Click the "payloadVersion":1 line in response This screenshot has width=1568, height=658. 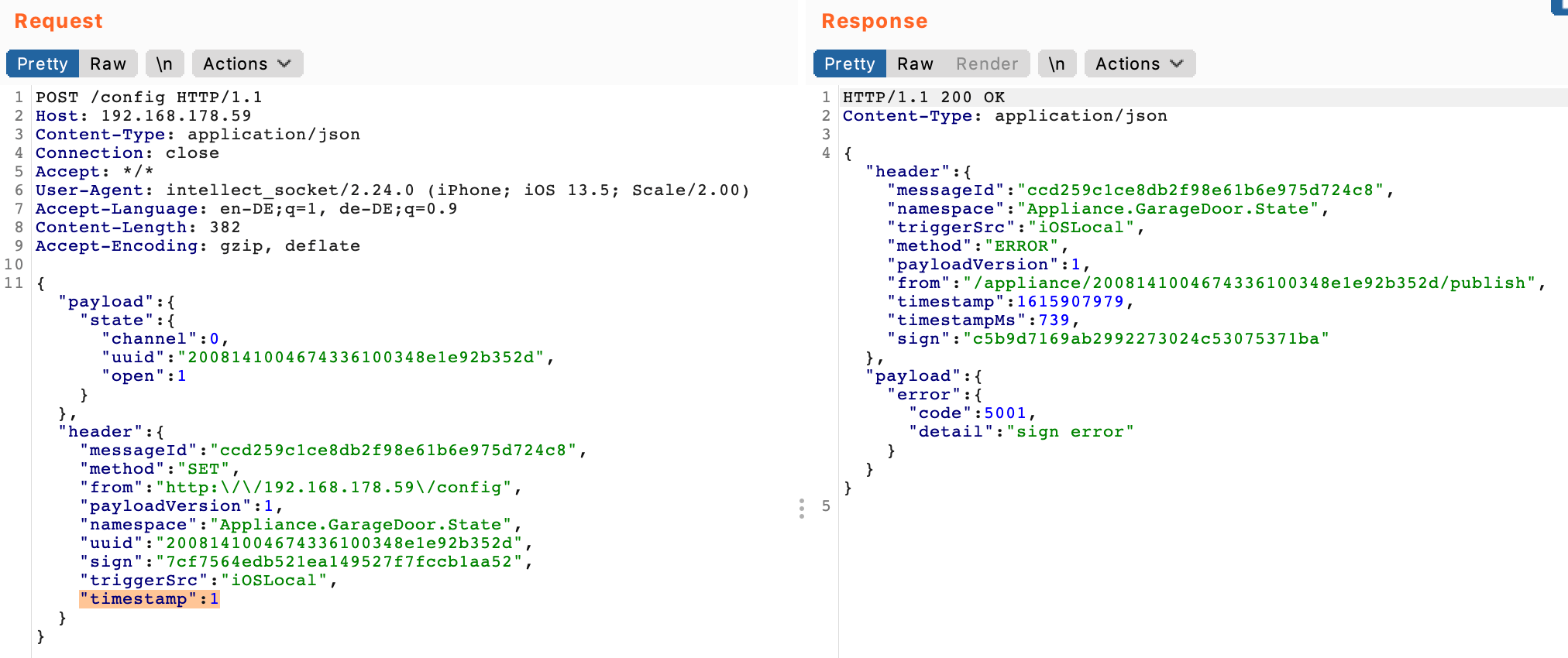click(989, 265)
